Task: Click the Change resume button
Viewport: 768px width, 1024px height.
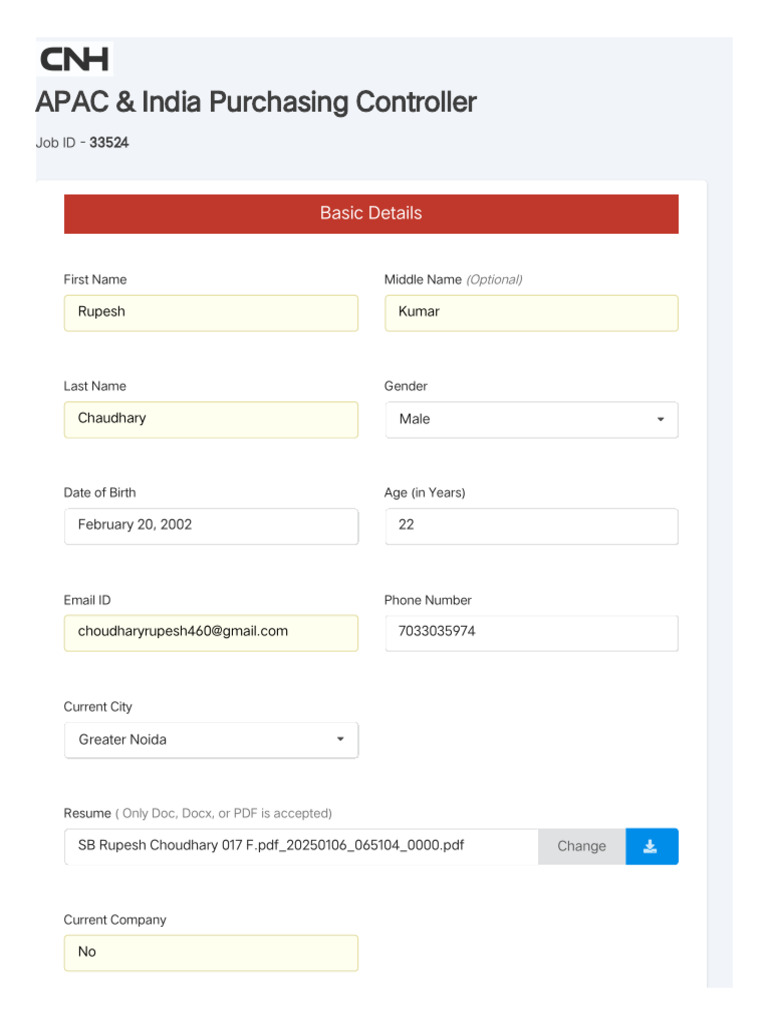Action: (x=581, y=846)
